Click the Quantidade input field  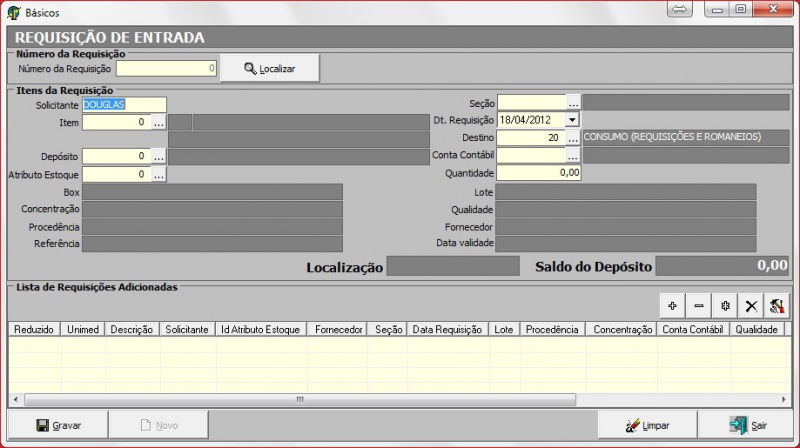(x=539, y=172)
